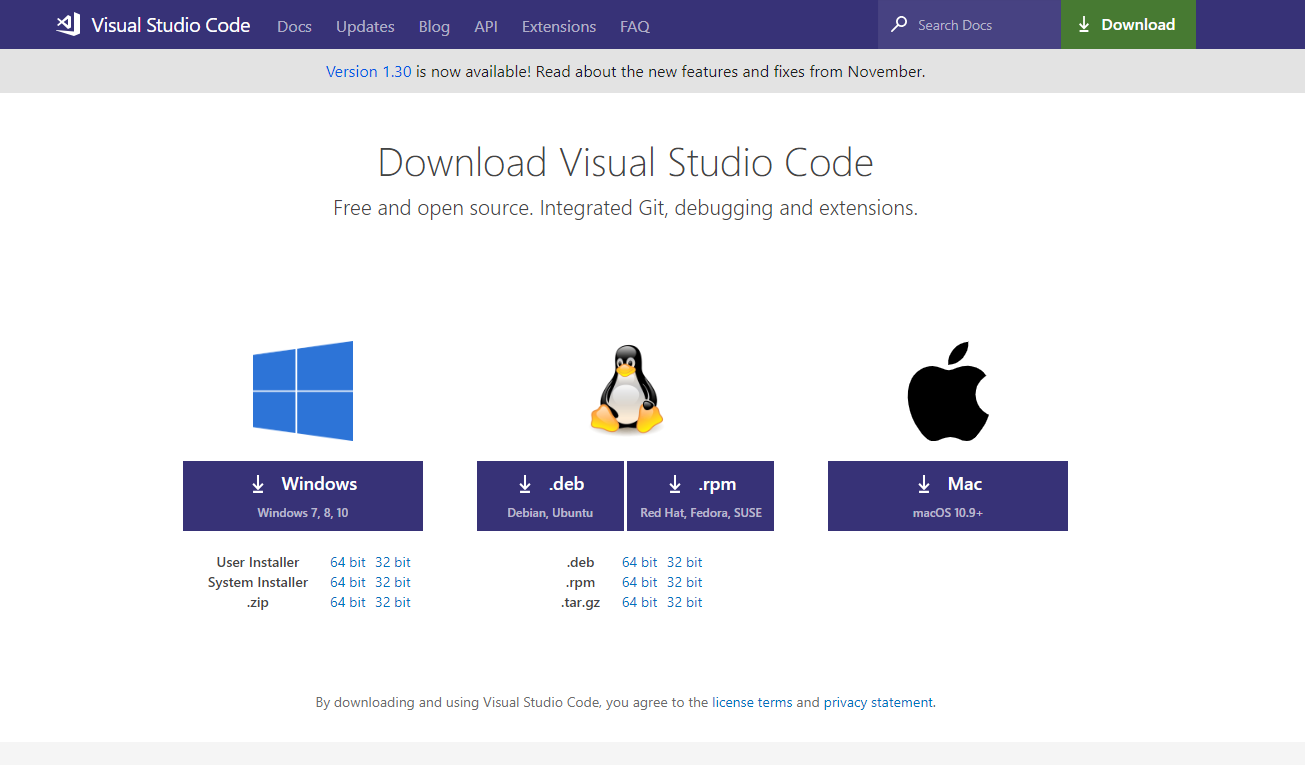1305x765 pixels.
Task: Download the .deb Debian, Ubuntu package
Action: pyautogui.click(x=550, y=496)
